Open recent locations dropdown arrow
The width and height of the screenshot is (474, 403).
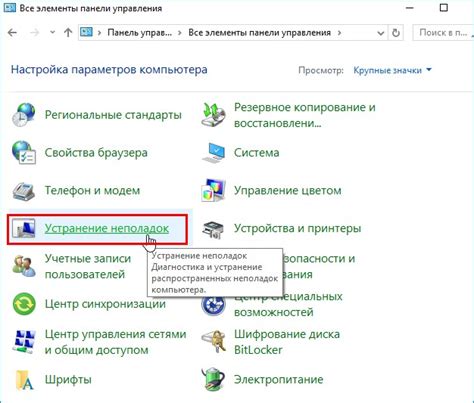coord(52,33)
